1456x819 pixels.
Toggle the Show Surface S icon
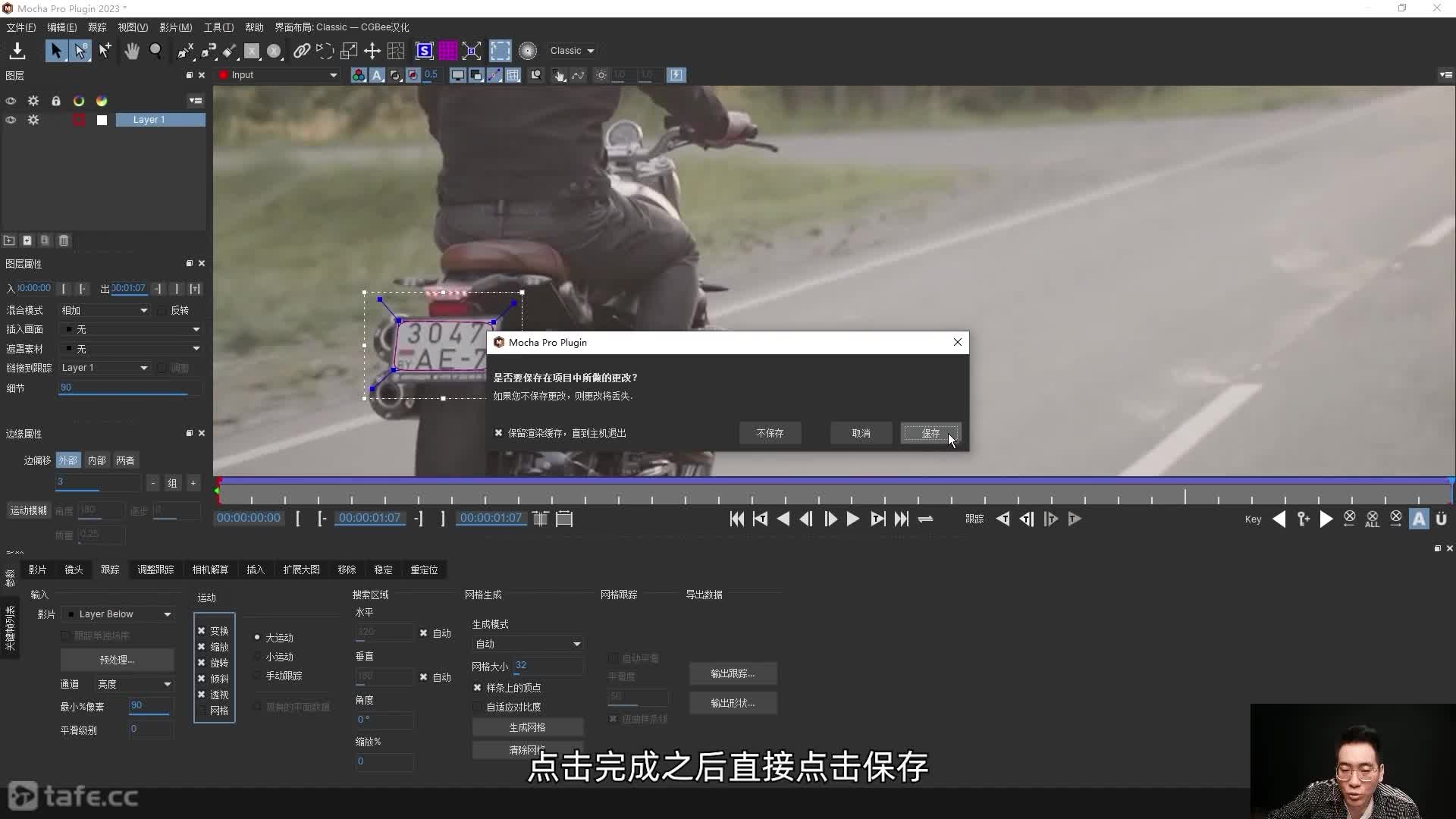[x=425, y=51]
